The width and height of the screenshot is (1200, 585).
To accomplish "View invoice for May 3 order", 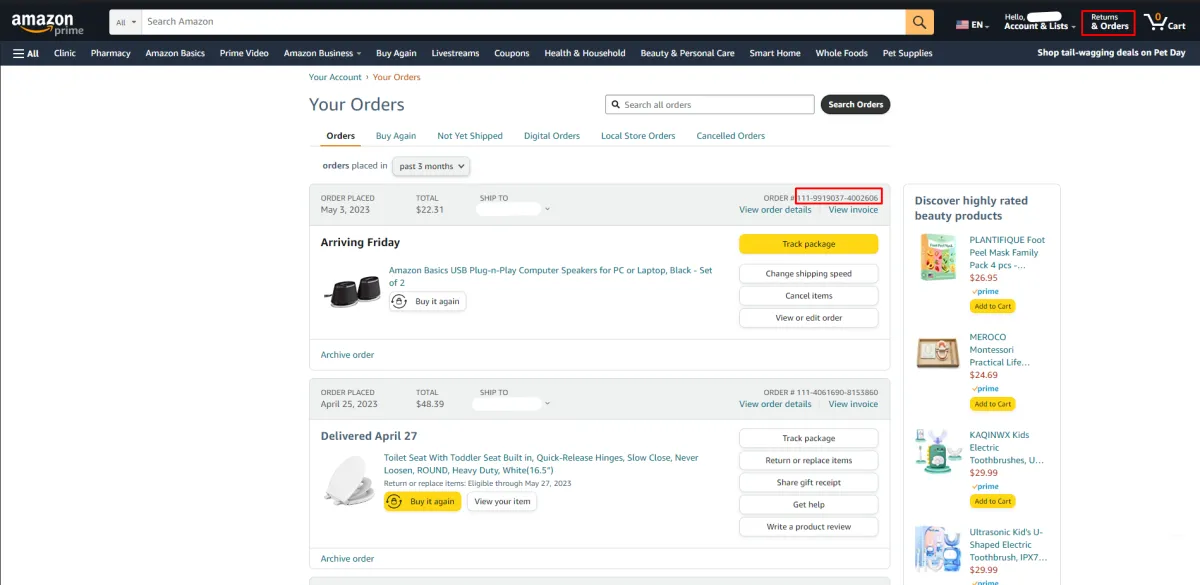I will 853,210.
